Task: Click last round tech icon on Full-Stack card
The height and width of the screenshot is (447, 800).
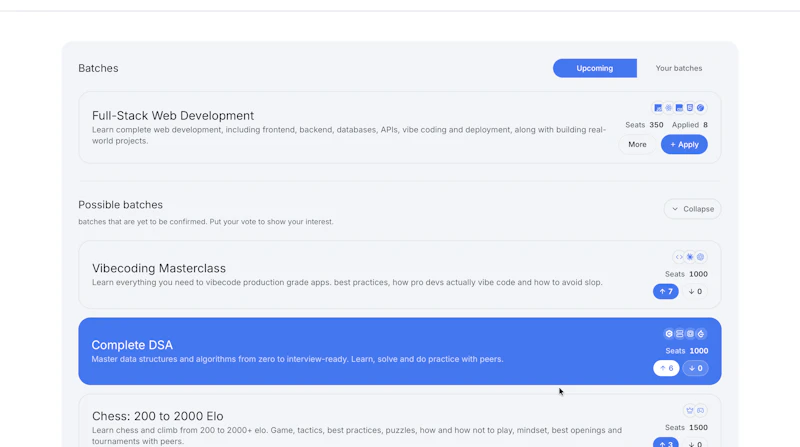Action: tap(701, 108)
